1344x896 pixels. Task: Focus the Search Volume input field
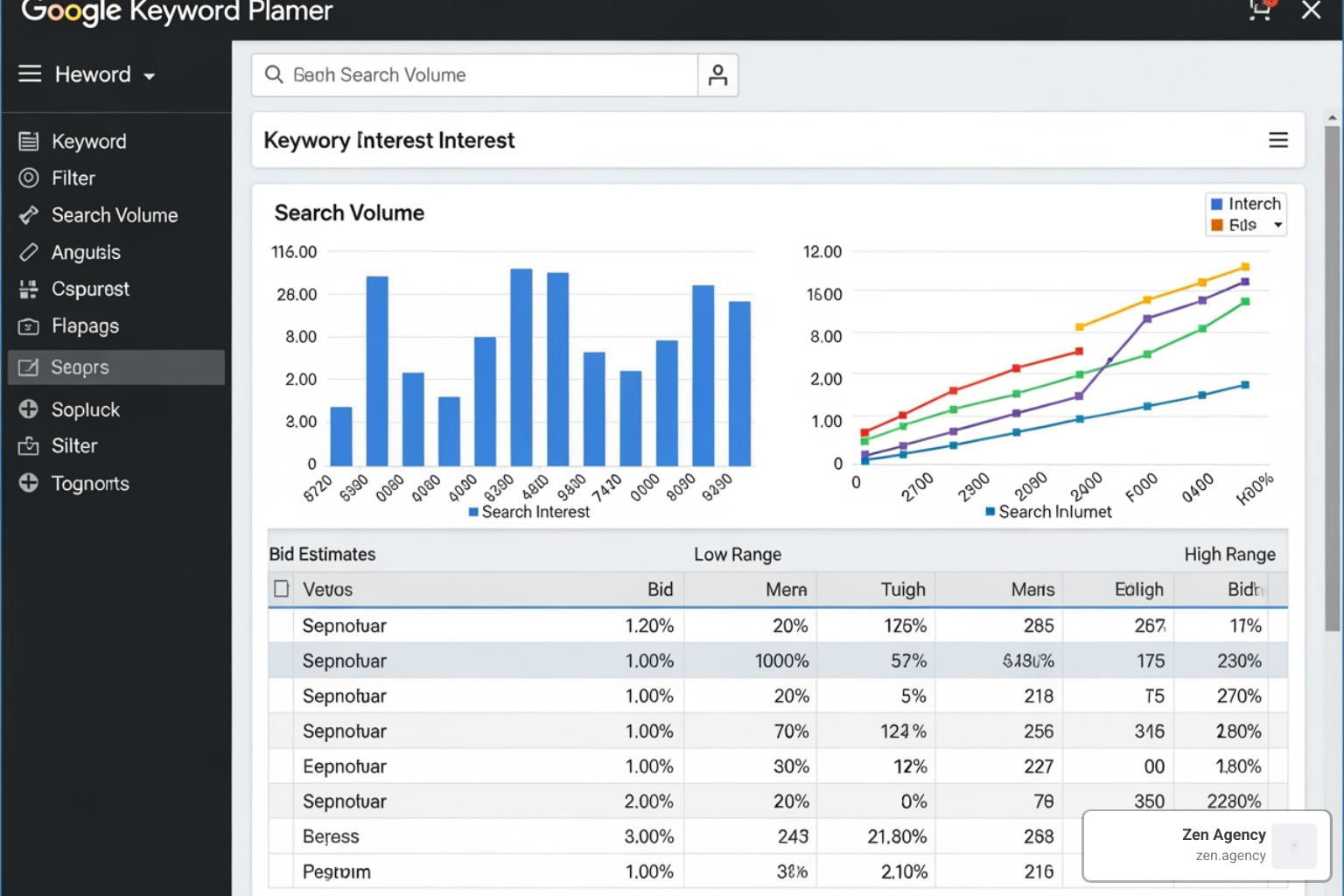click(x=475, y=75)
